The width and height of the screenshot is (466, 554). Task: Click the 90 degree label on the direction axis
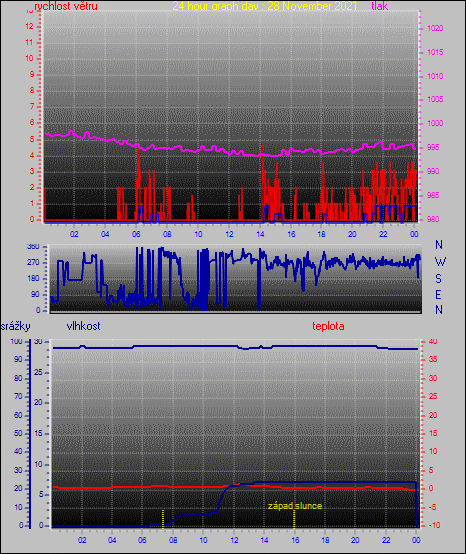(x=35, y=294)
